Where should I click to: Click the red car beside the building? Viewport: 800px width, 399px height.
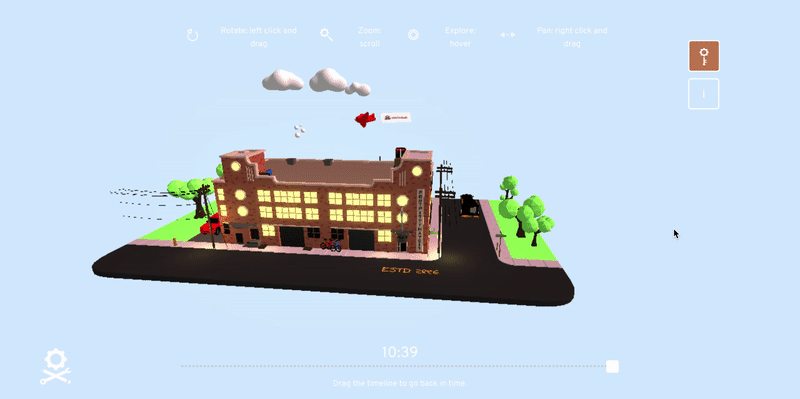pos(211,225)
